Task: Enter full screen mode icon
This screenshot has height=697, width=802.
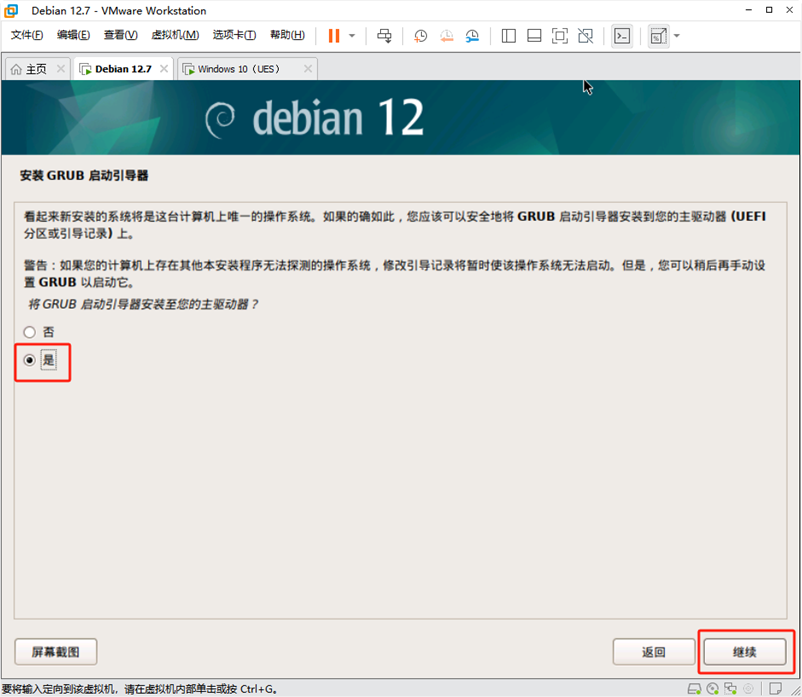Action: click(x=560, y=36)
